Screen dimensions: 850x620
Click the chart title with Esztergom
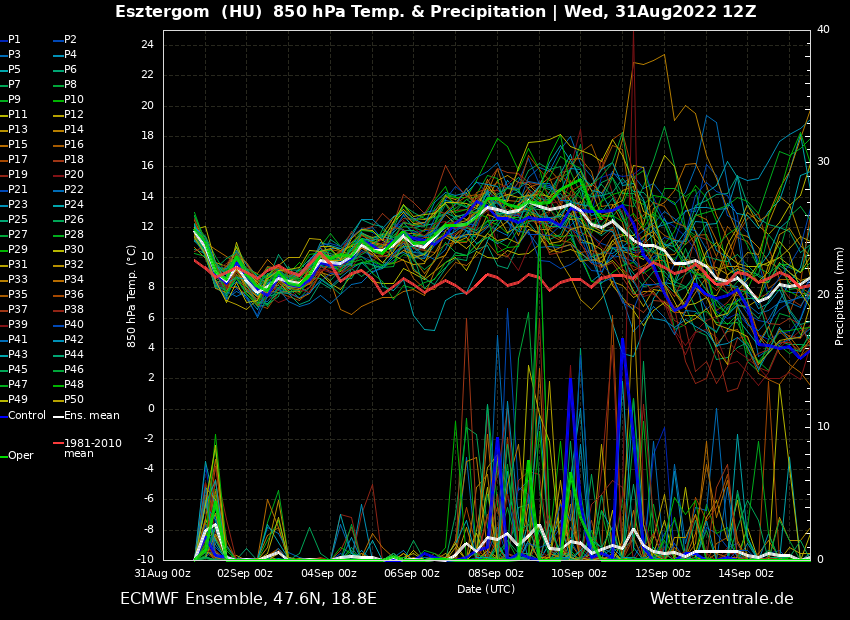point(435,12)
